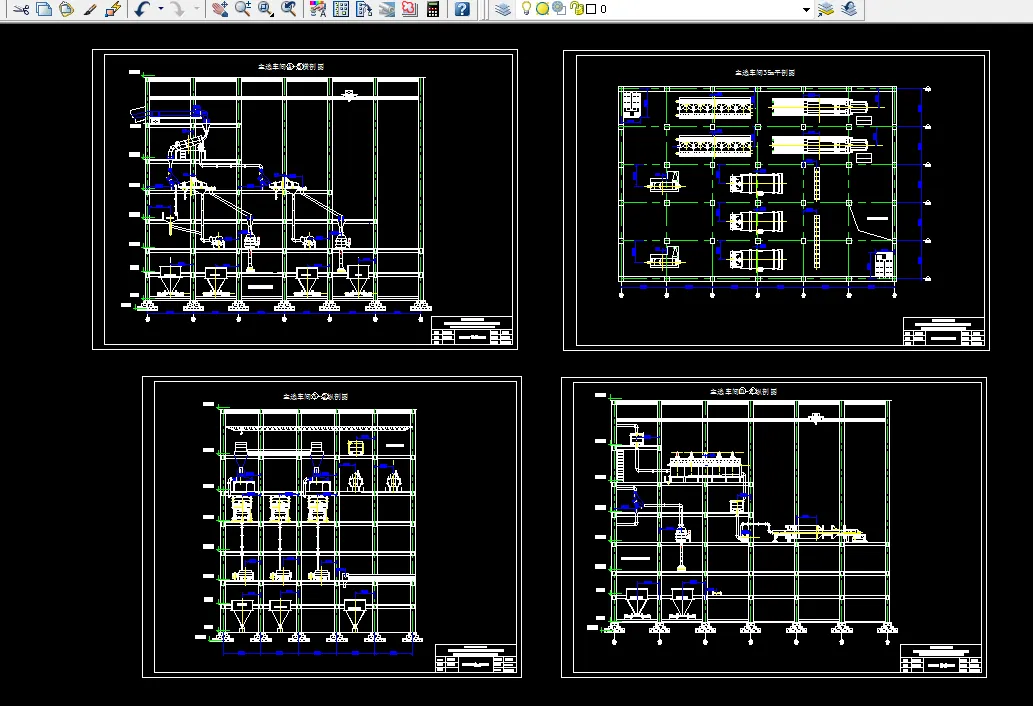Click the top-right plan drawing sheet
Viewport: 1033px width, 706px height.
coord(776,200)
